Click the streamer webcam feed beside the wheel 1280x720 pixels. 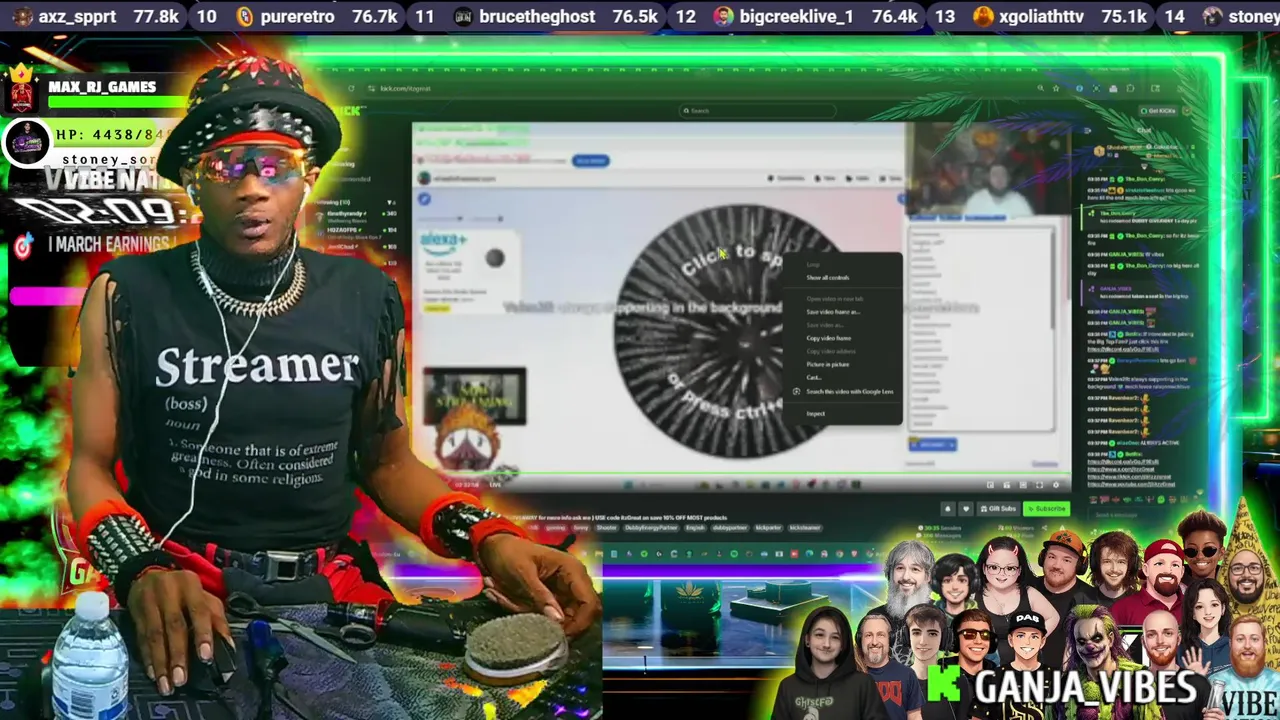pyautogui.click(x=987, y=170)
